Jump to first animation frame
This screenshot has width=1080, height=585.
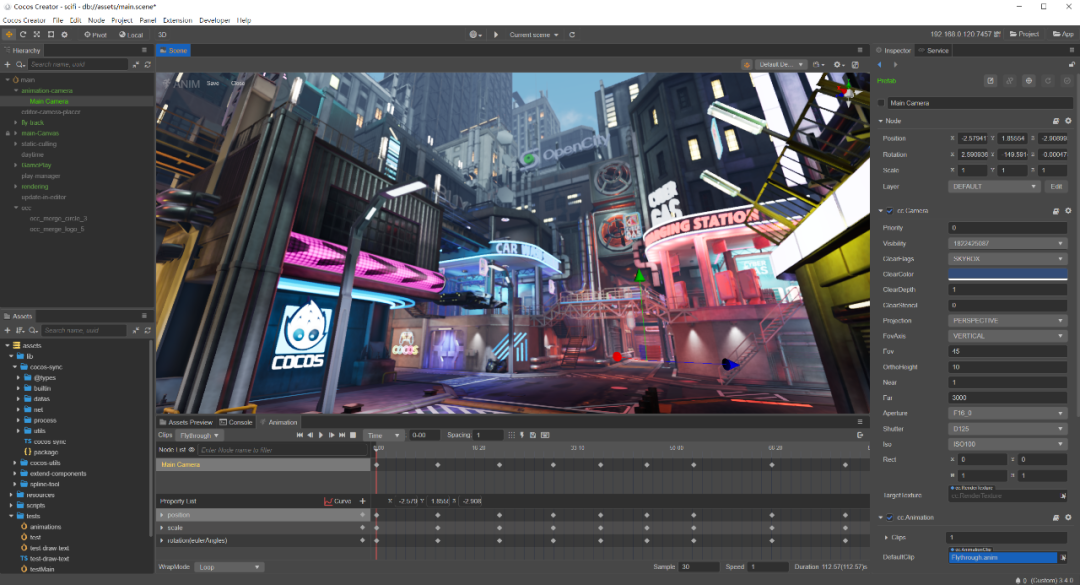click(300, 435)
